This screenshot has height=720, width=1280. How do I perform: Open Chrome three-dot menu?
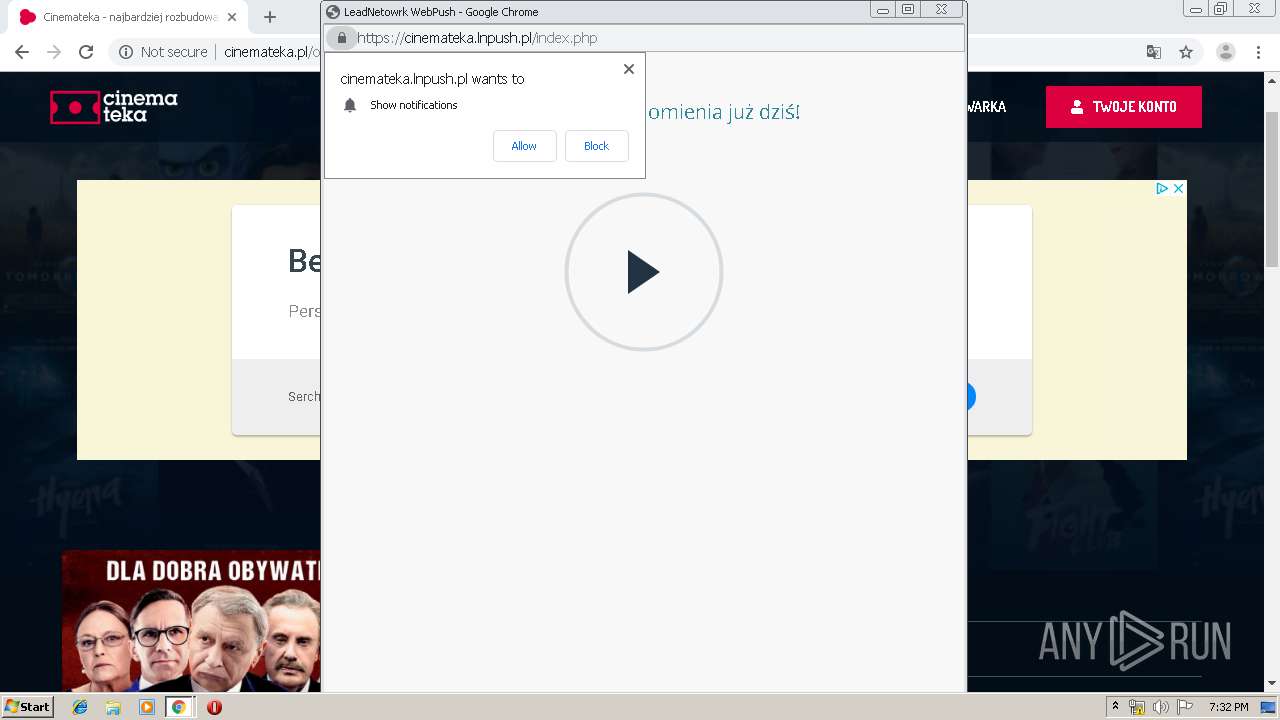pos(1258,52)
